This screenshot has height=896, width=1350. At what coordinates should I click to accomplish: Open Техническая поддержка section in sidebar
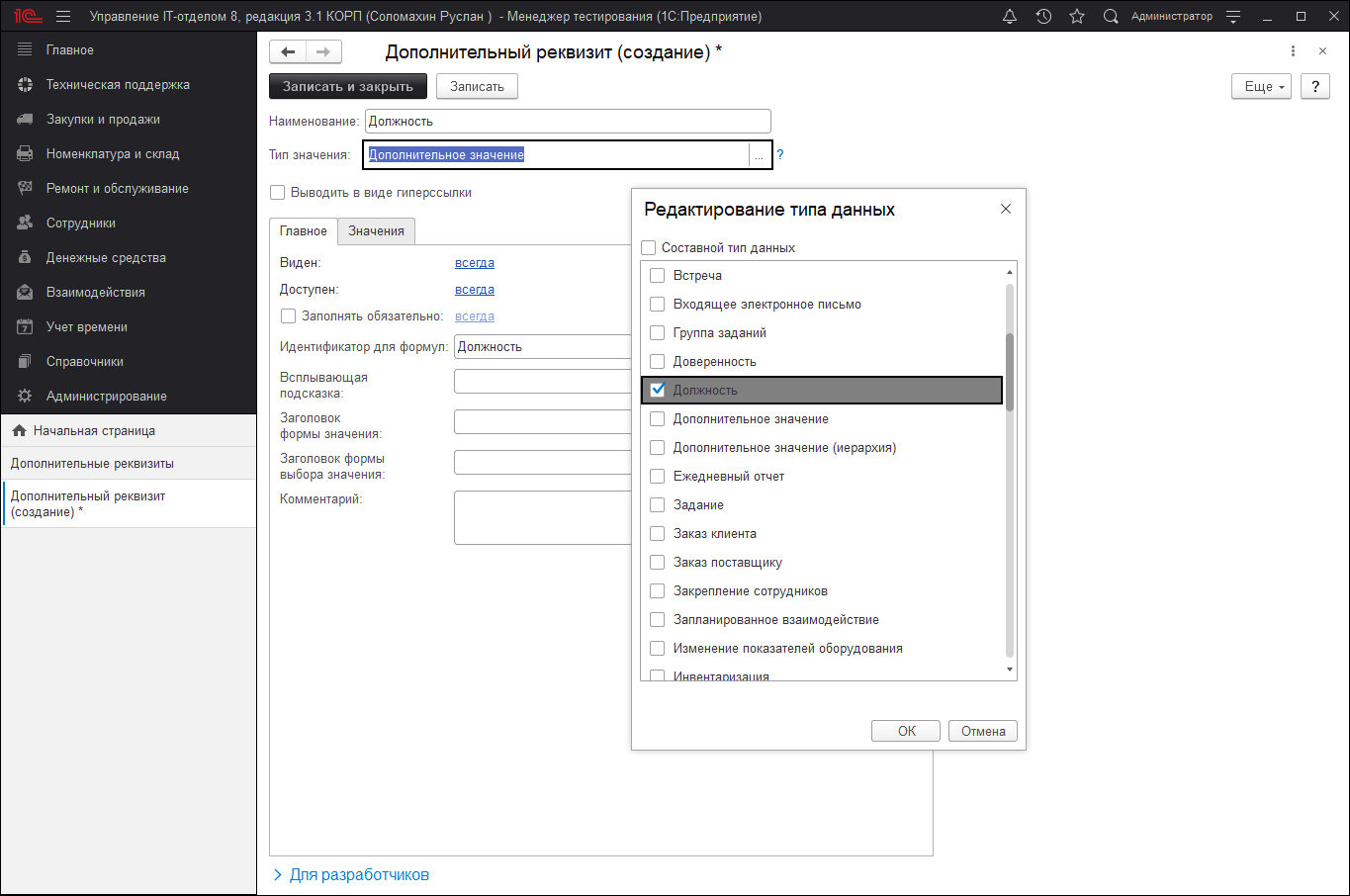coord(118,85)
